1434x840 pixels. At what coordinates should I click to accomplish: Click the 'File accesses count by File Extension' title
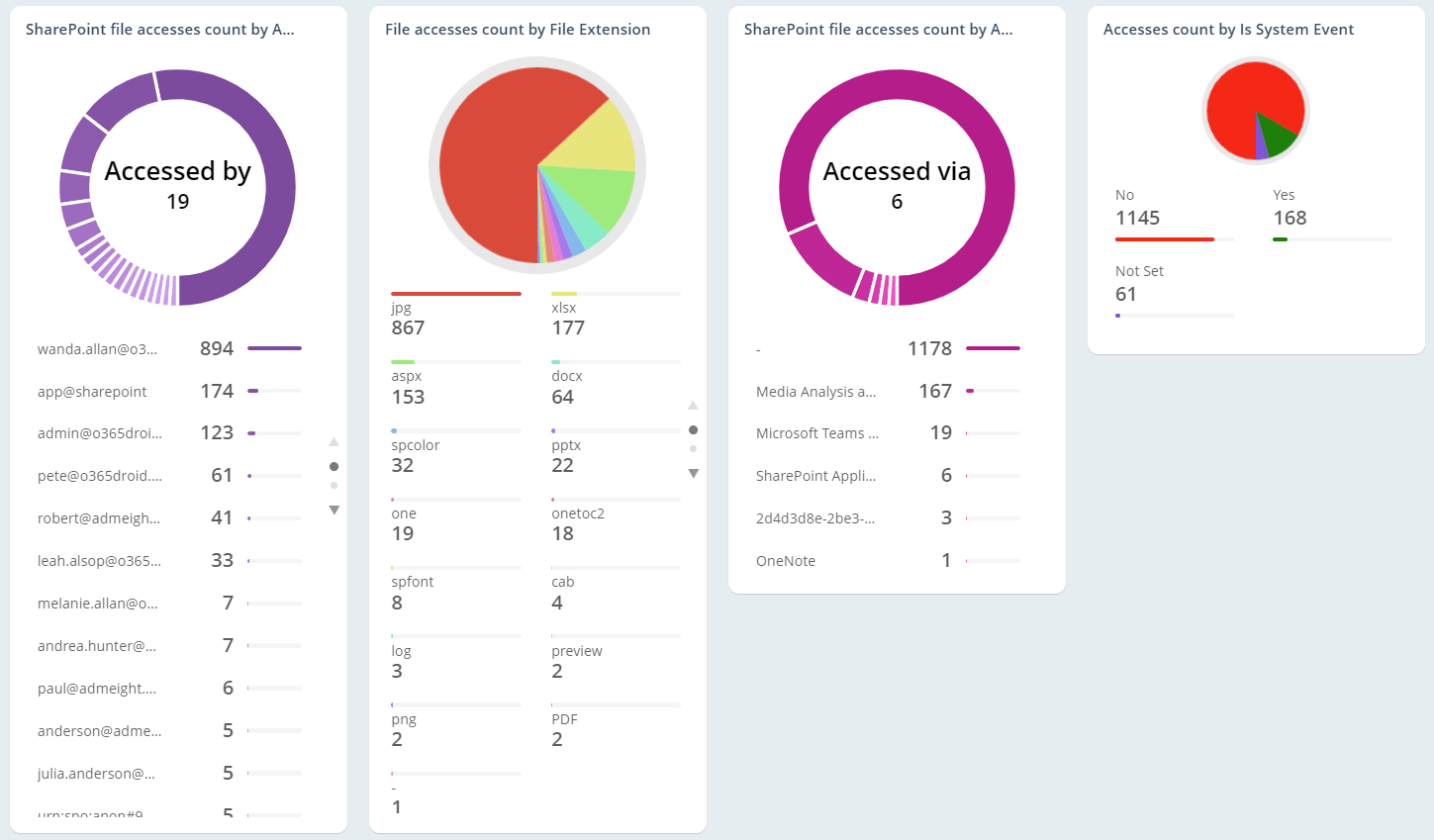(519, 29)
